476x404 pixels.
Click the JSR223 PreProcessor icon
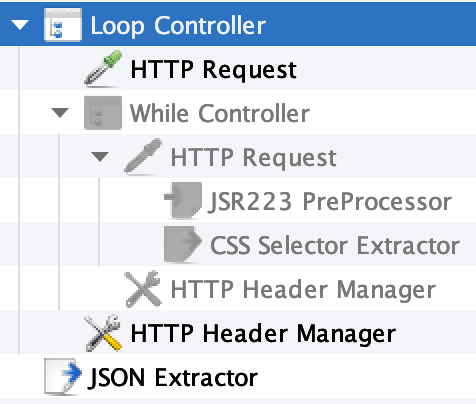tap(183, 200)
